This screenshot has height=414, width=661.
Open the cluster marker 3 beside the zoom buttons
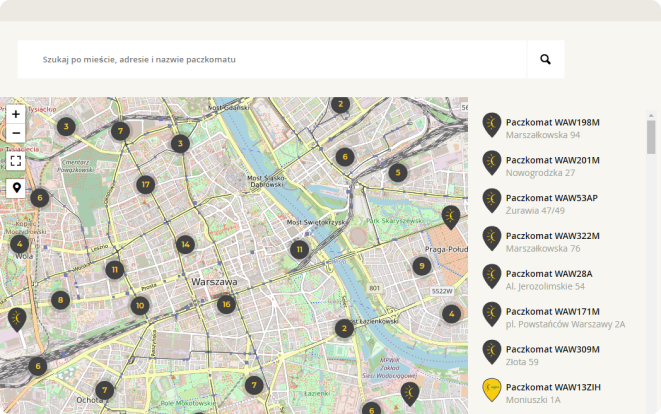pos(66,126)
